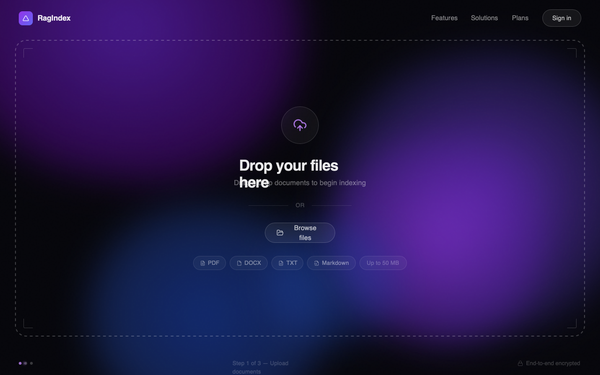Open the Plans menu item
600x375 pixels.
pos(520,18)
